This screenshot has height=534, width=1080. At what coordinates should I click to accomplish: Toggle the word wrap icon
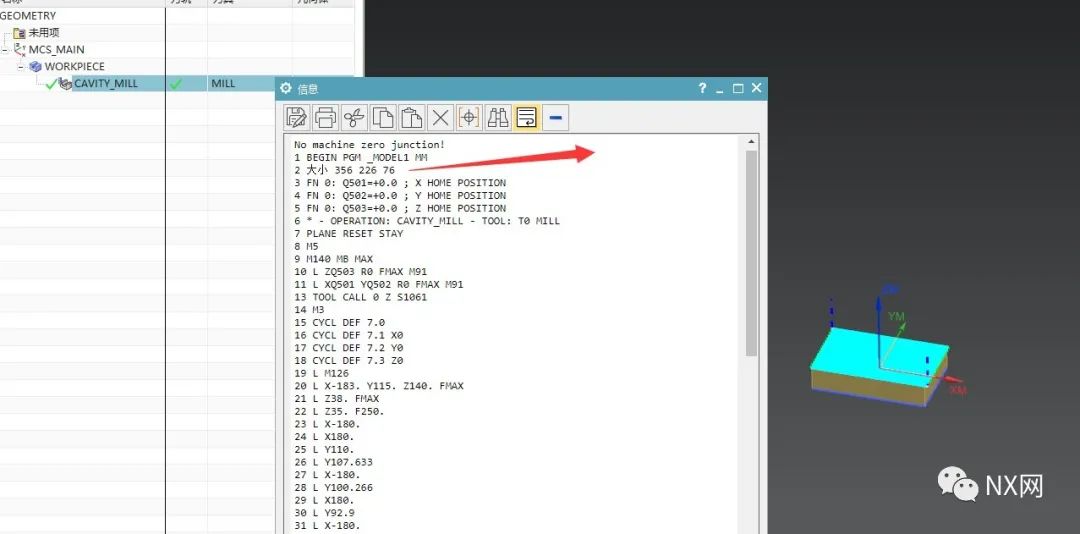(526, 118)
